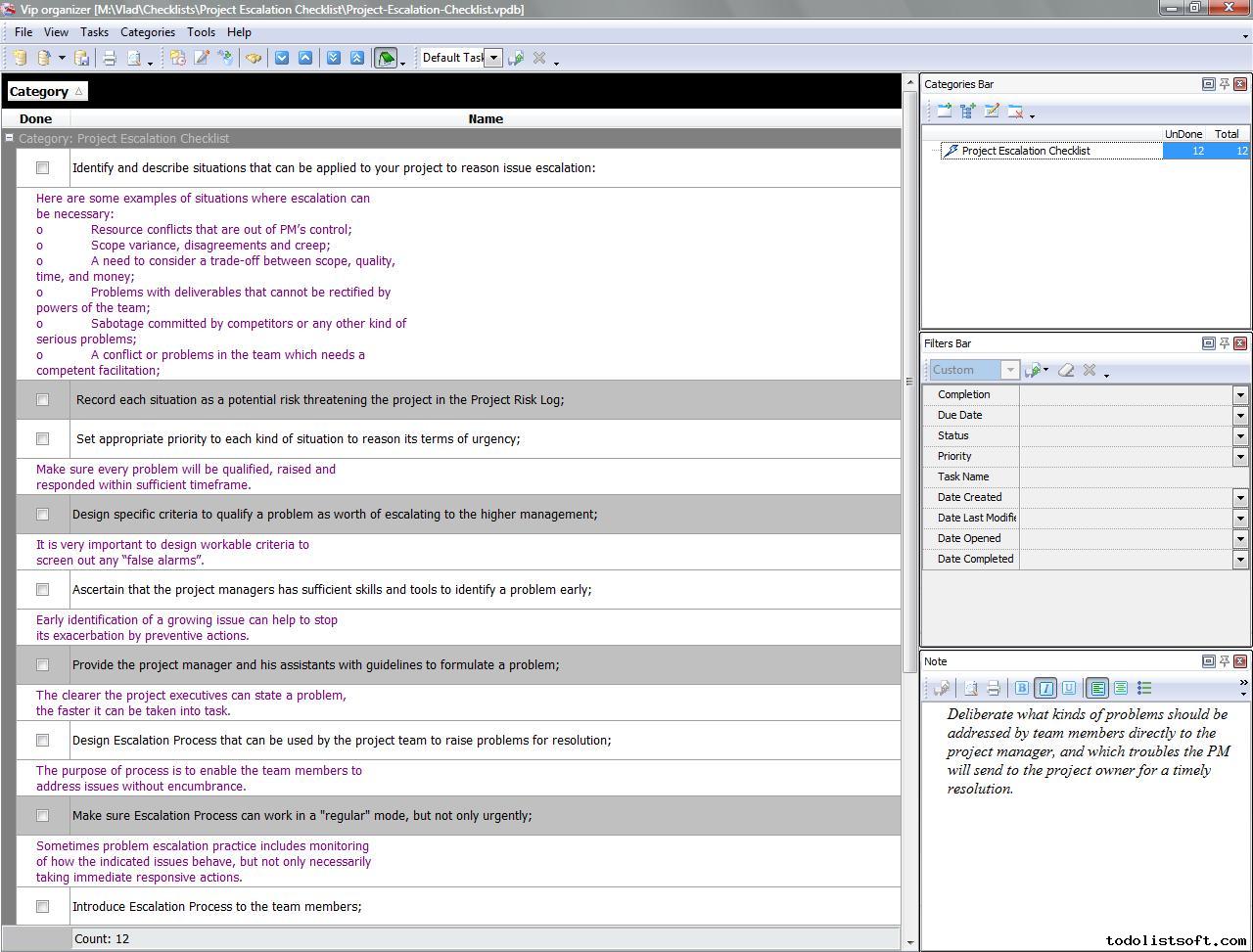
Task: Check 'Record each situation' task checkbox
Action: 42,399
